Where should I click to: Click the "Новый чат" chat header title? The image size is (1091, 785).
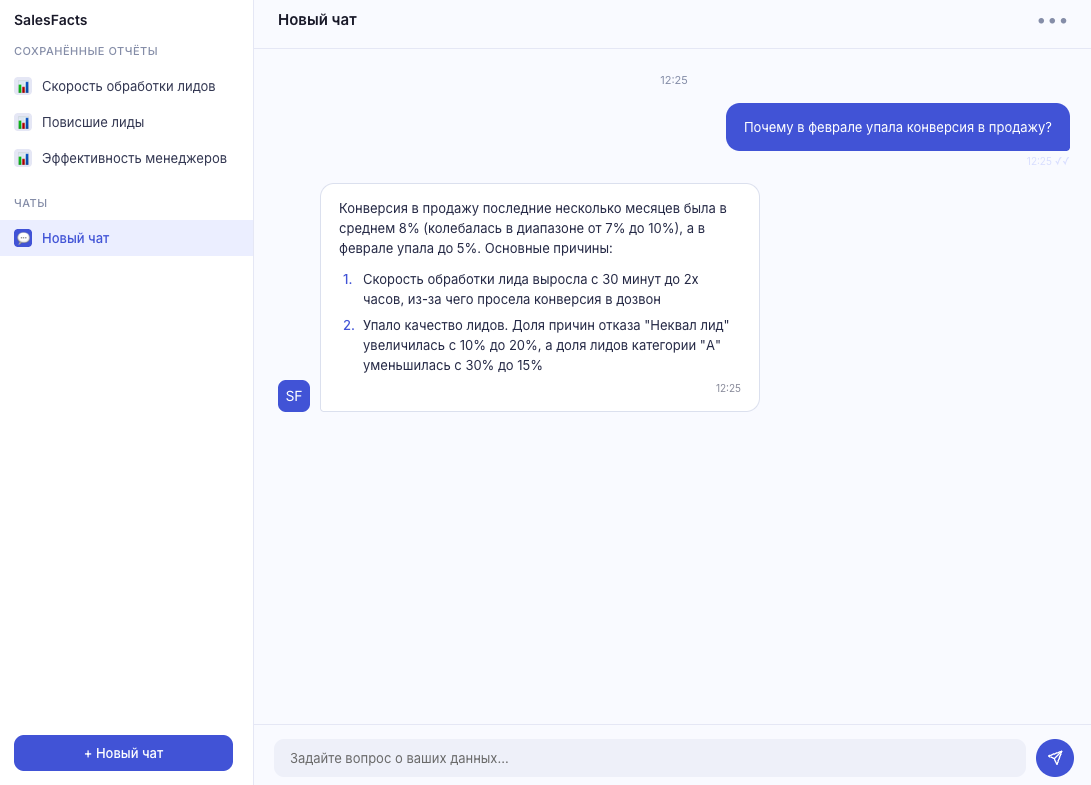317,19
